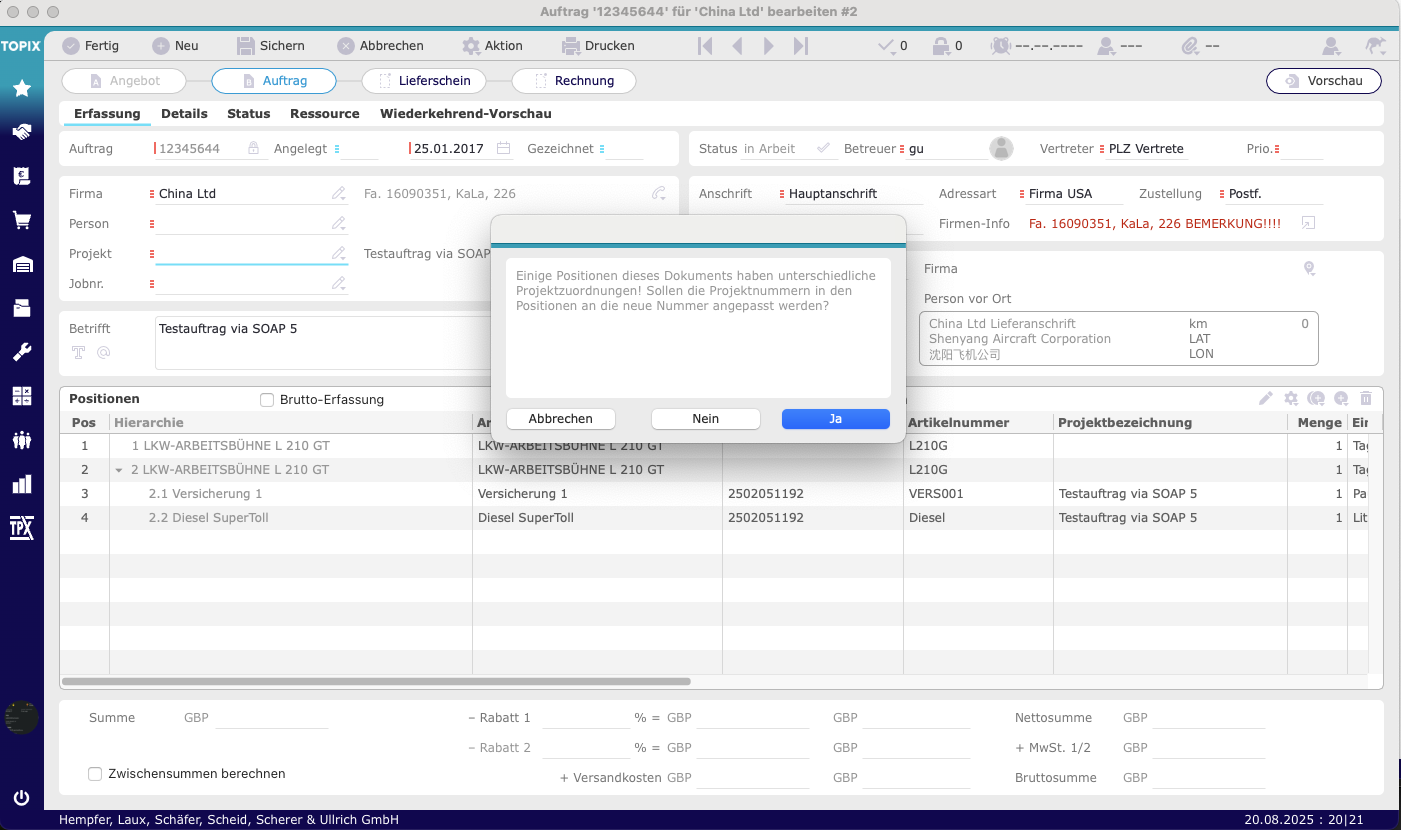This screenshot has height=830, width=1401.
Task: Enable the Brutto-Erfassung checkbox
Action: [267, 400]
